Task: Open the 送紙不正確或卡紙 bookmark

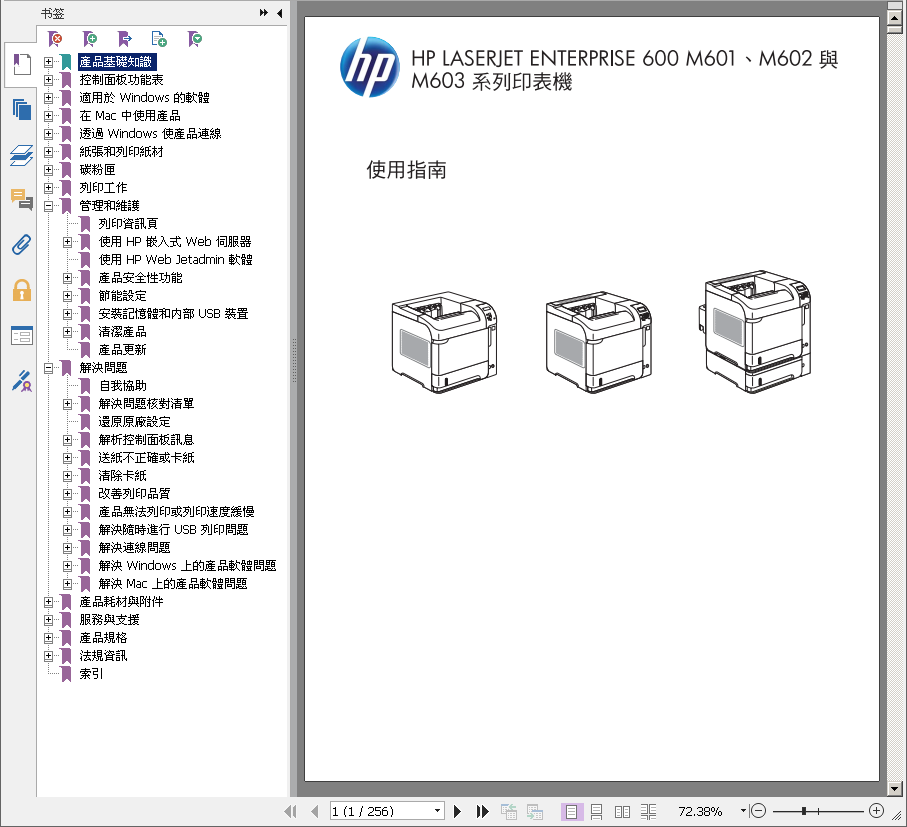Action: (146, 458)
